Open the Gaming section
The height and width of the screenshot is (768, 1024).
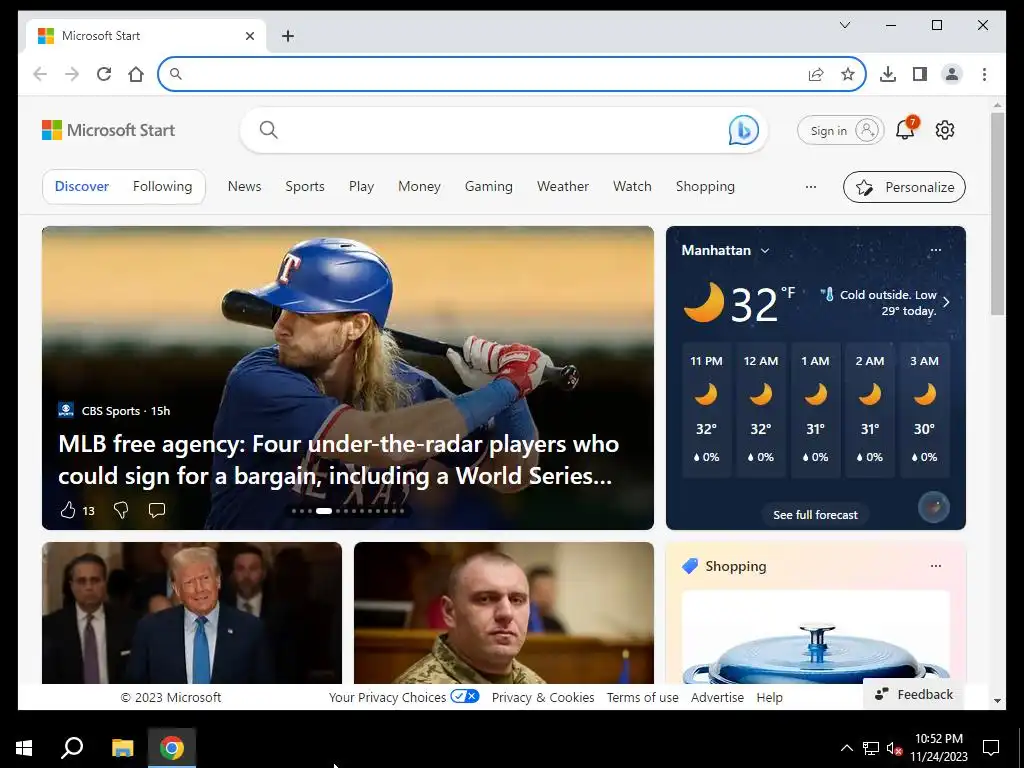[488, 187]
